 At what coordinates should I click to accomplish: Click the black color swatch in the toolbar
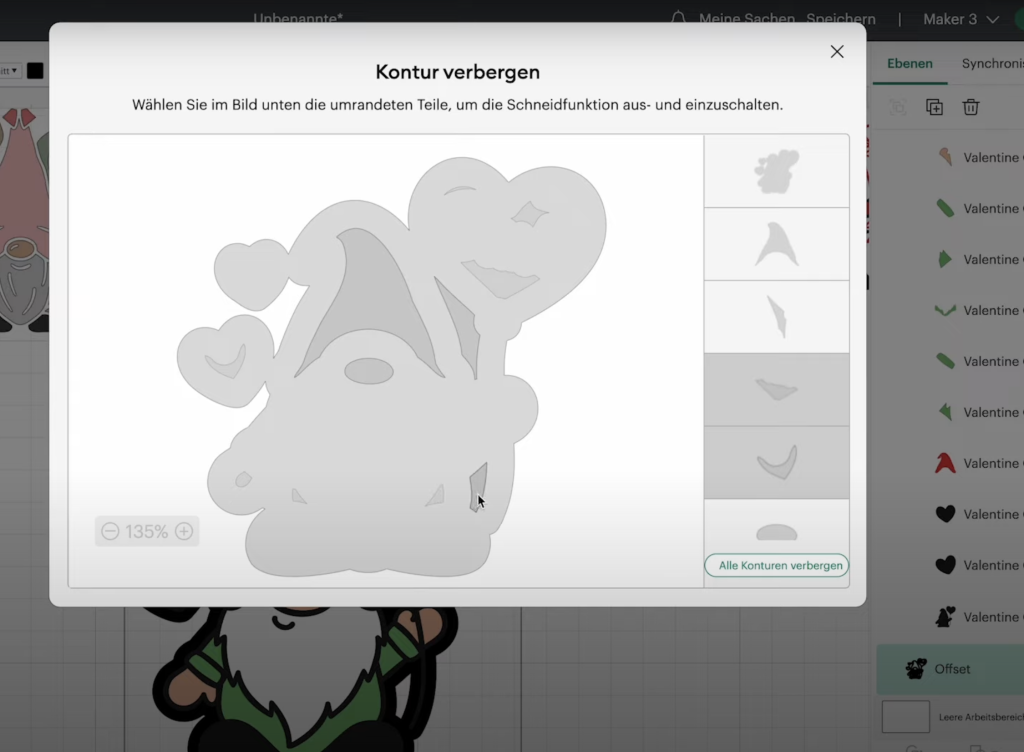[35, 71]
